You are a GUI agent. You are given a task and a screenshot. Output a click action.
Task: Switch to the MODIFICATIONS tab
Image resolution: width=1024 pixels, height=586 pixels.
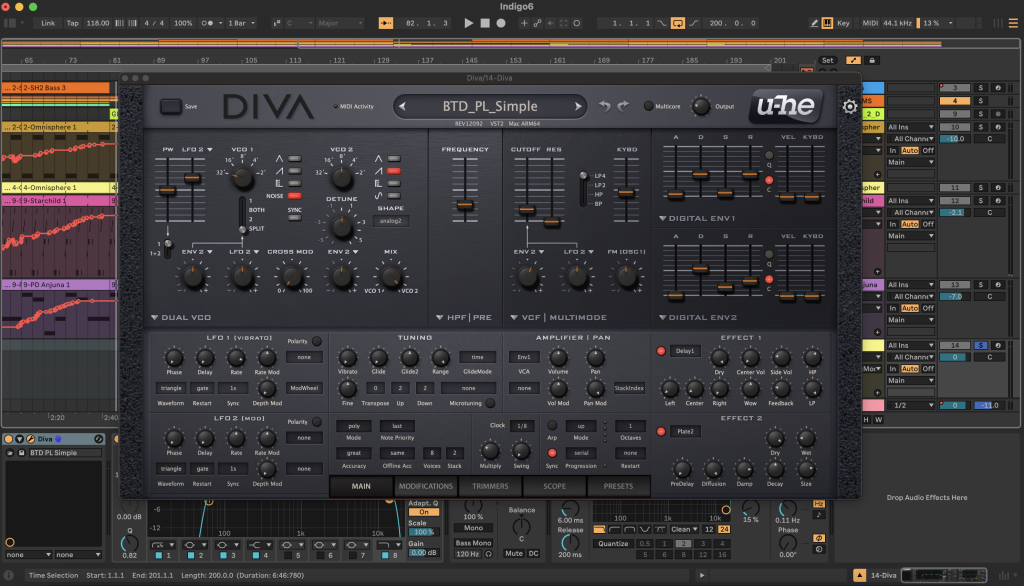(425, 487)
